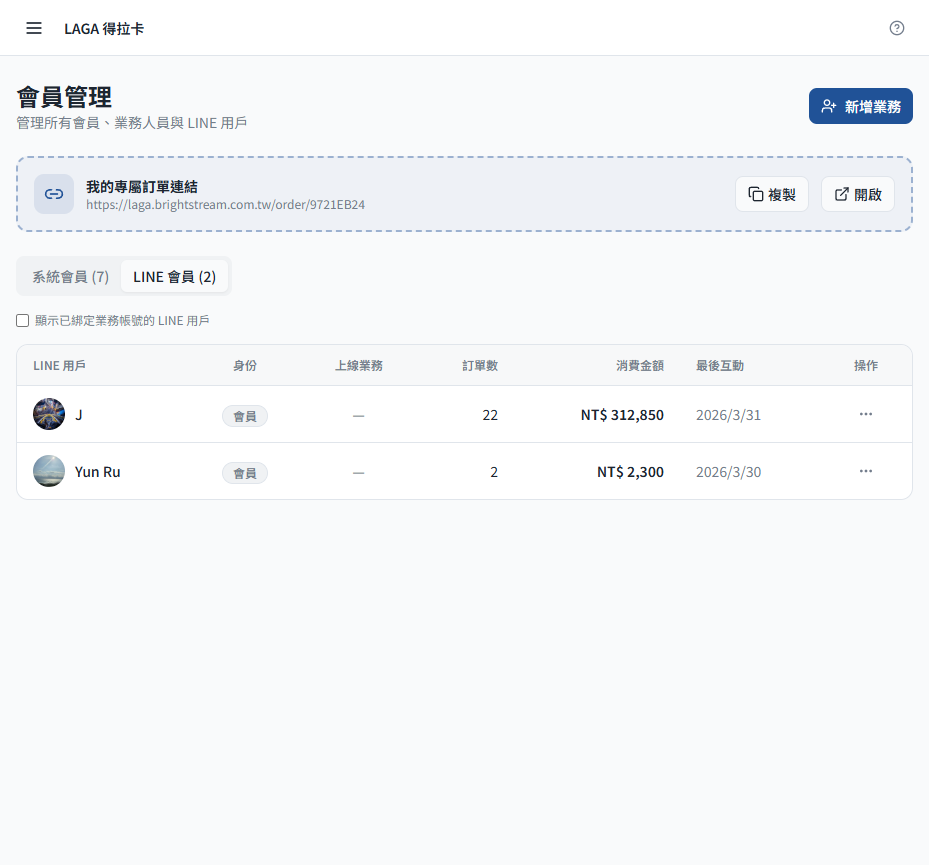
Task: Click the 最後互動 column header
Action: point(720,366)
